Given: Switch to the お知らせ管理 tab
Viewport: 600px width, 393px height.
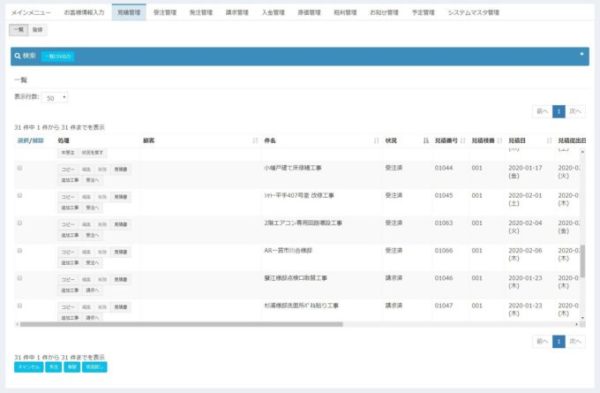Looking at the screenshot, I should click(x=384, y=12).
